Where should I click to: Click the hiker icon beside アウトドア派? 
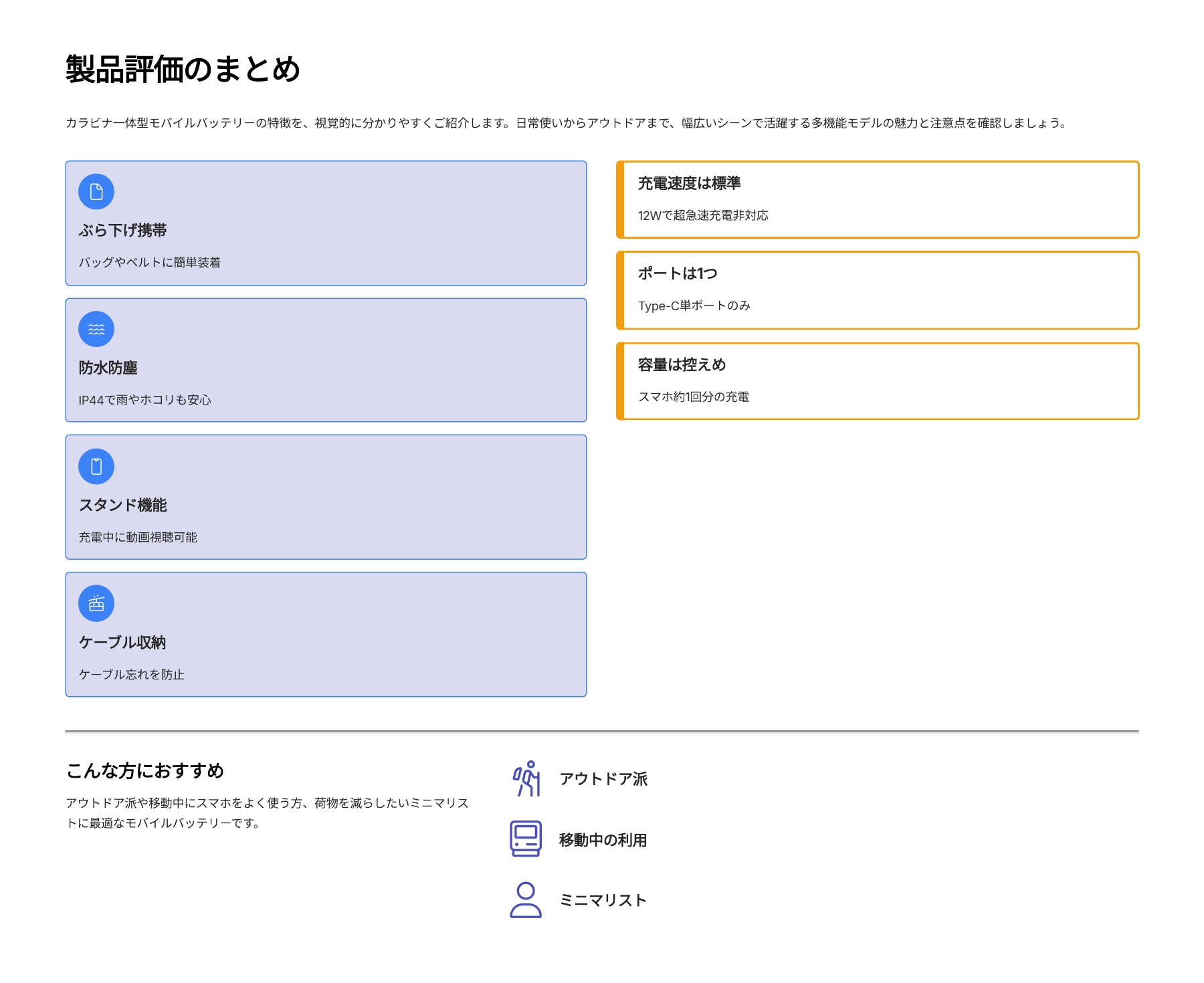(526, 778)
